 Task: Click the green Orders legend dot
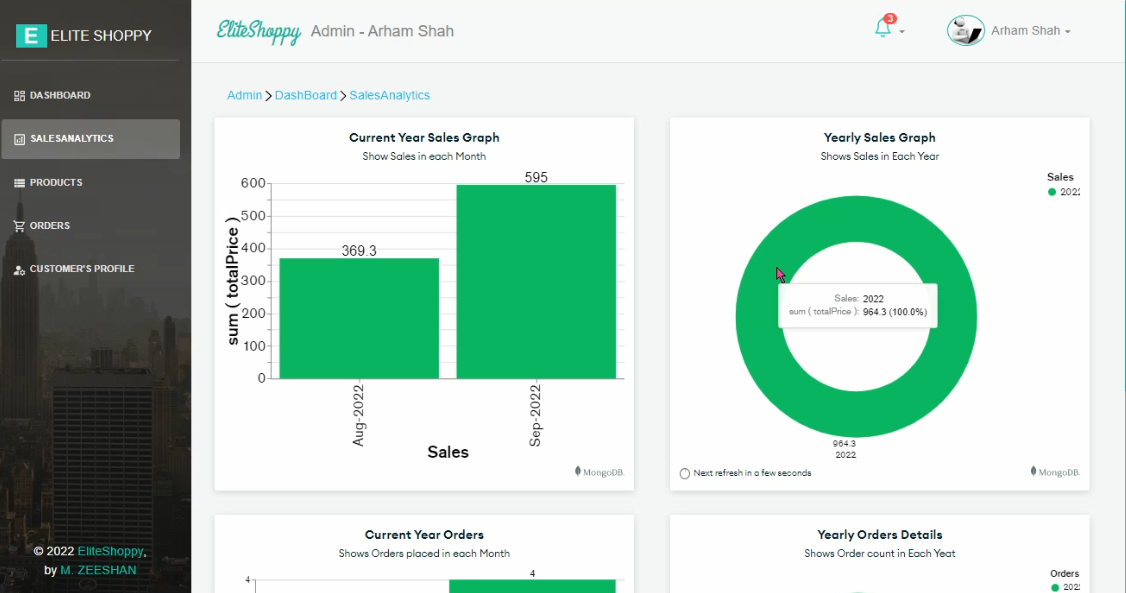point(1054,587)
